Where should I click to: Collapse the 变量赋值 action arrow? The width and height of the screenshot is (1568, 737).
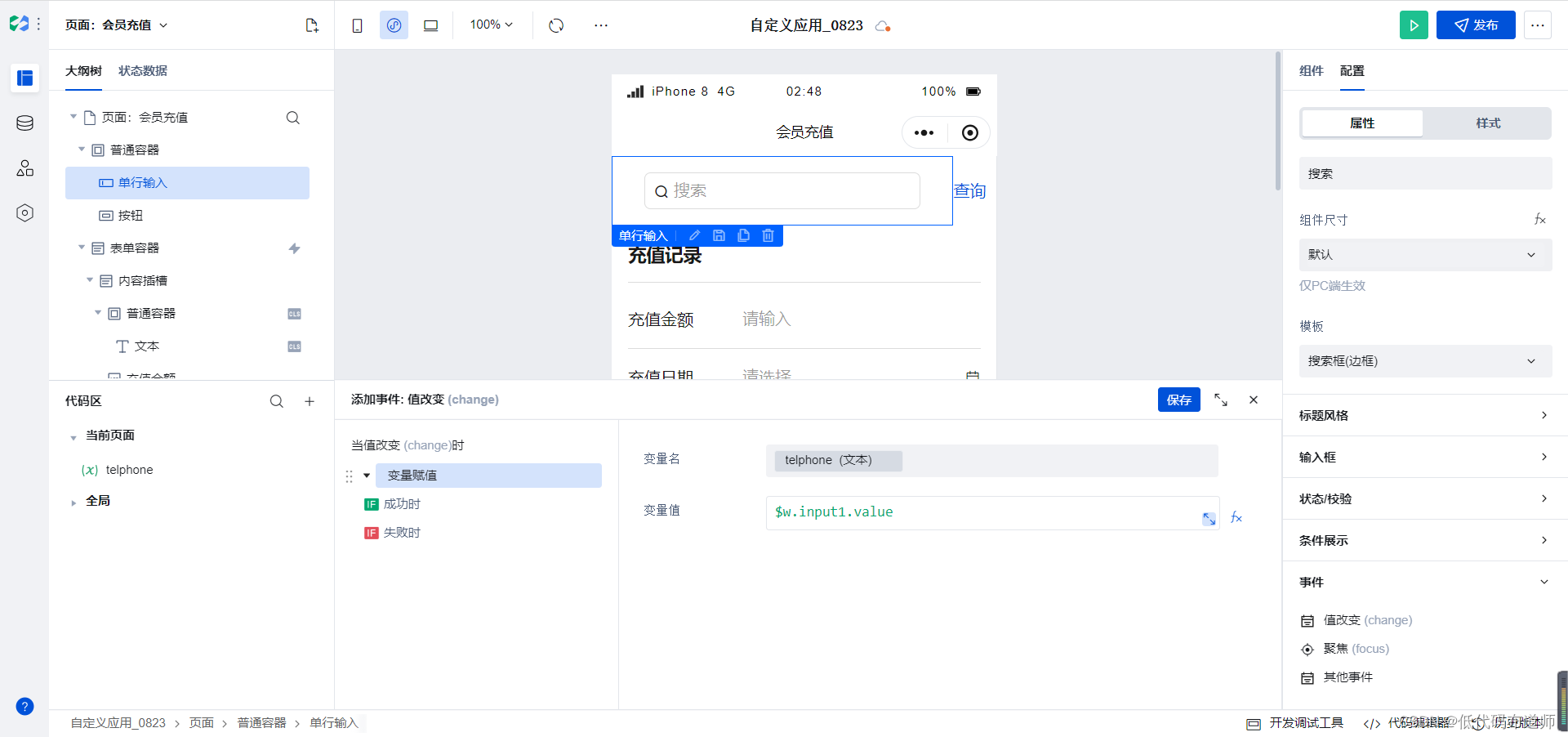coord(367,476)
